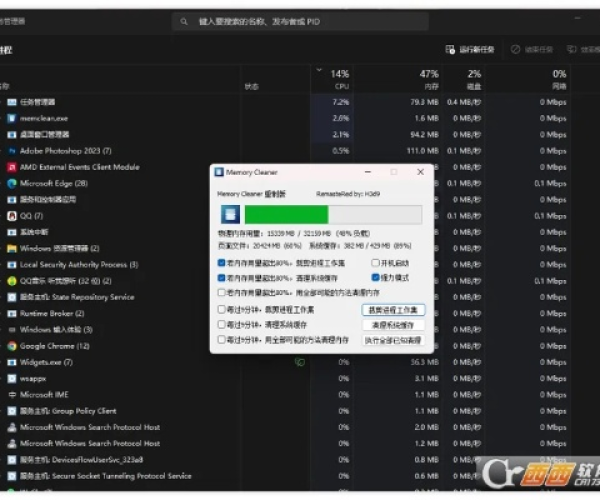This screenshot has height=500, width=600.
Task: Click 运行新任务 in Task Manager
Action: 470,49
